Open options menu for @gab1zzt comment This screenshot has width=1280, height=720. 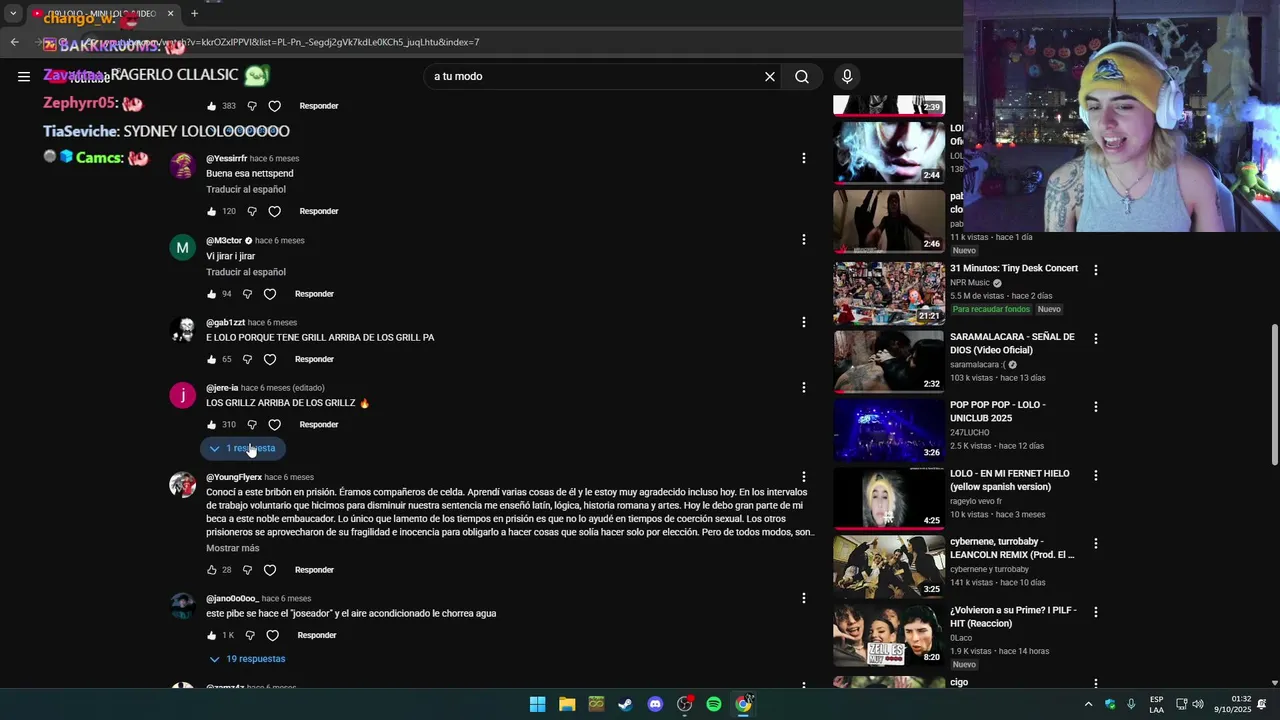click(803, 322)
